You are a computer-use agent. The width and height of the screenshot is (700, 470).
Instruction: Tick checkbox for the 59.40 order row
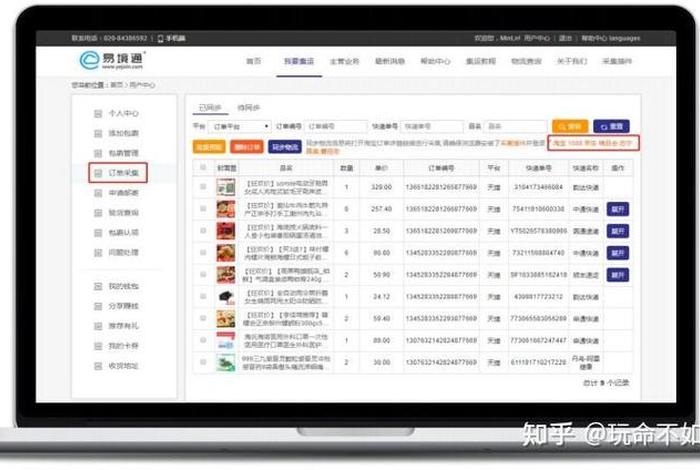pos(203,318)
